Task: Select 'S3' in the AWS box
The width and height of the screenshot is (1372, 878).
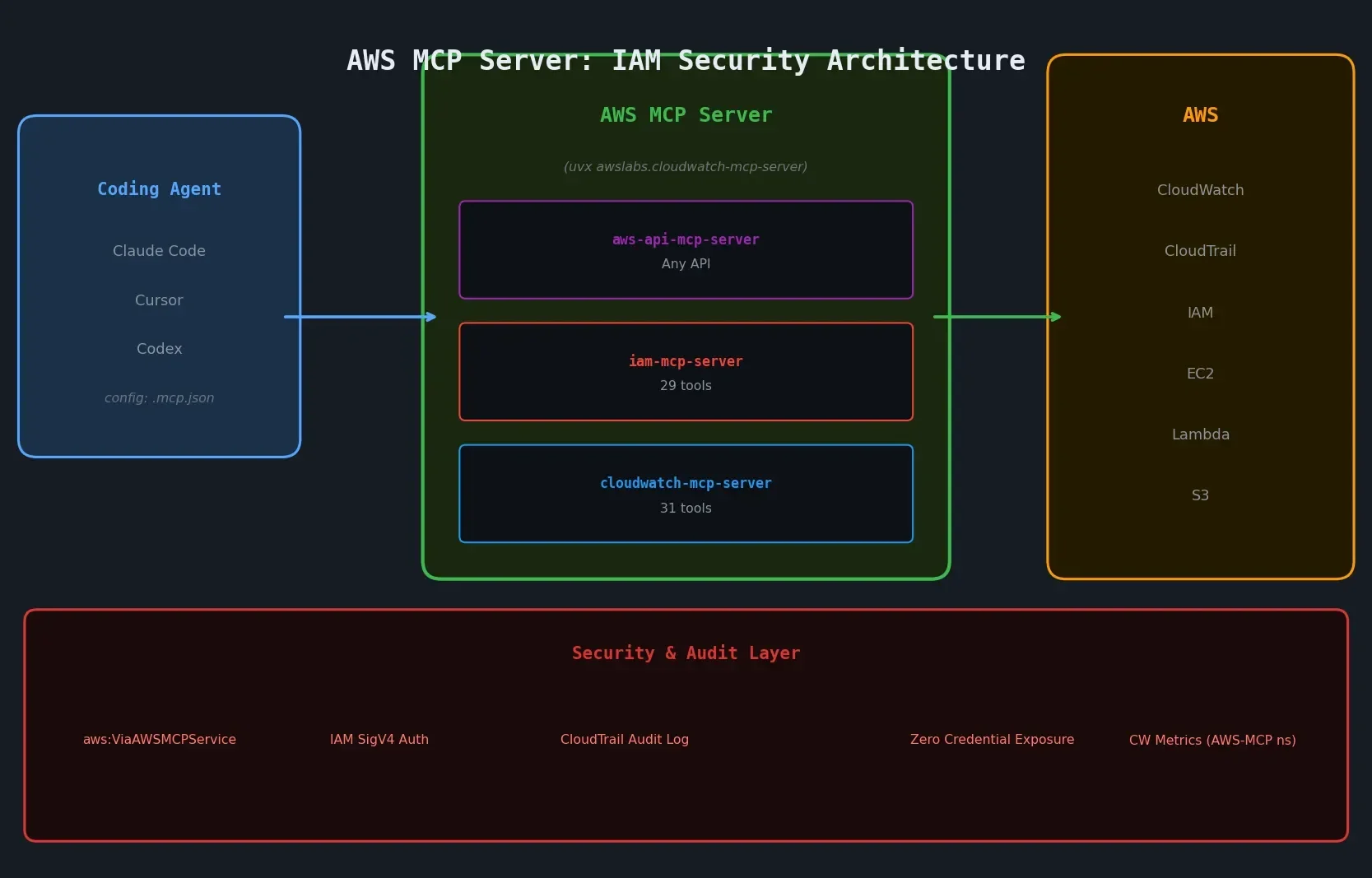Action: coord(1200,495)
